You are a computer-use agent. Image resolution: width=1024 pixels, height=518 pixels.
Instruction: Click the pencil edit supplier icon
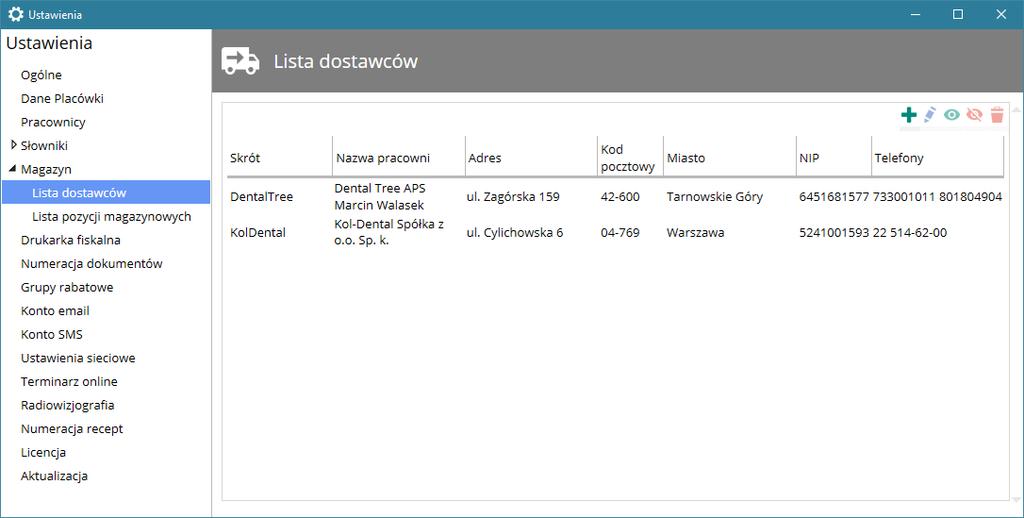pos(930,115)
